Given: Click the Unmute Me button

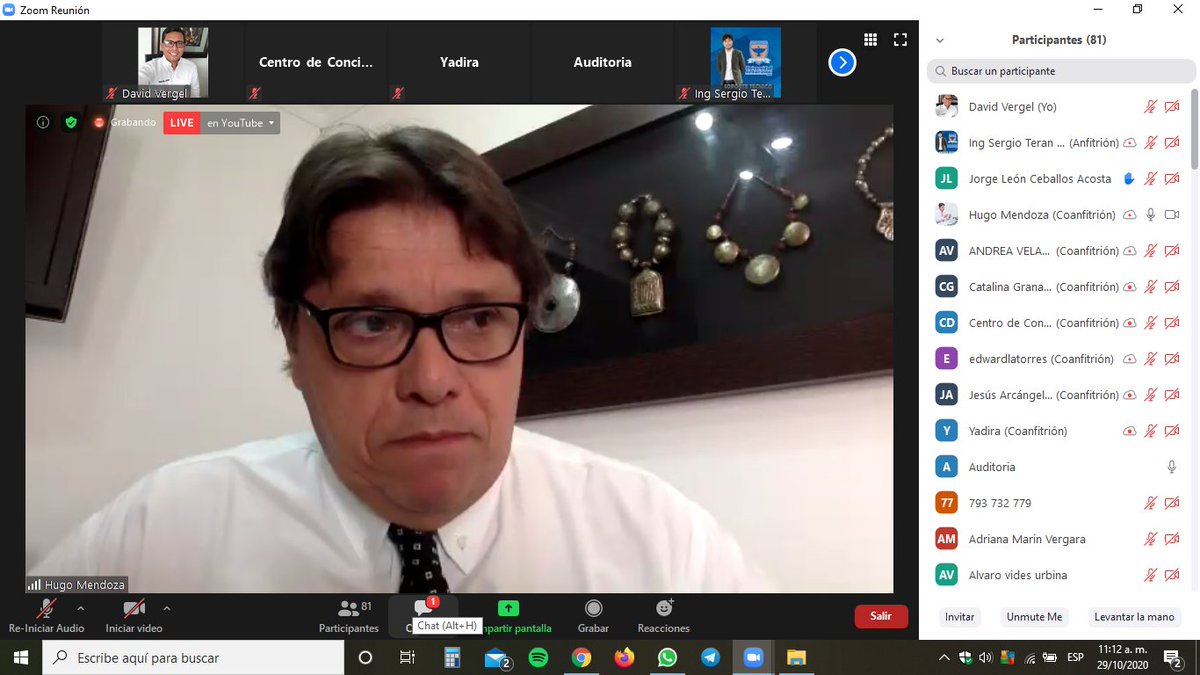Looking at the screenshot, I should coord(1034,617).
